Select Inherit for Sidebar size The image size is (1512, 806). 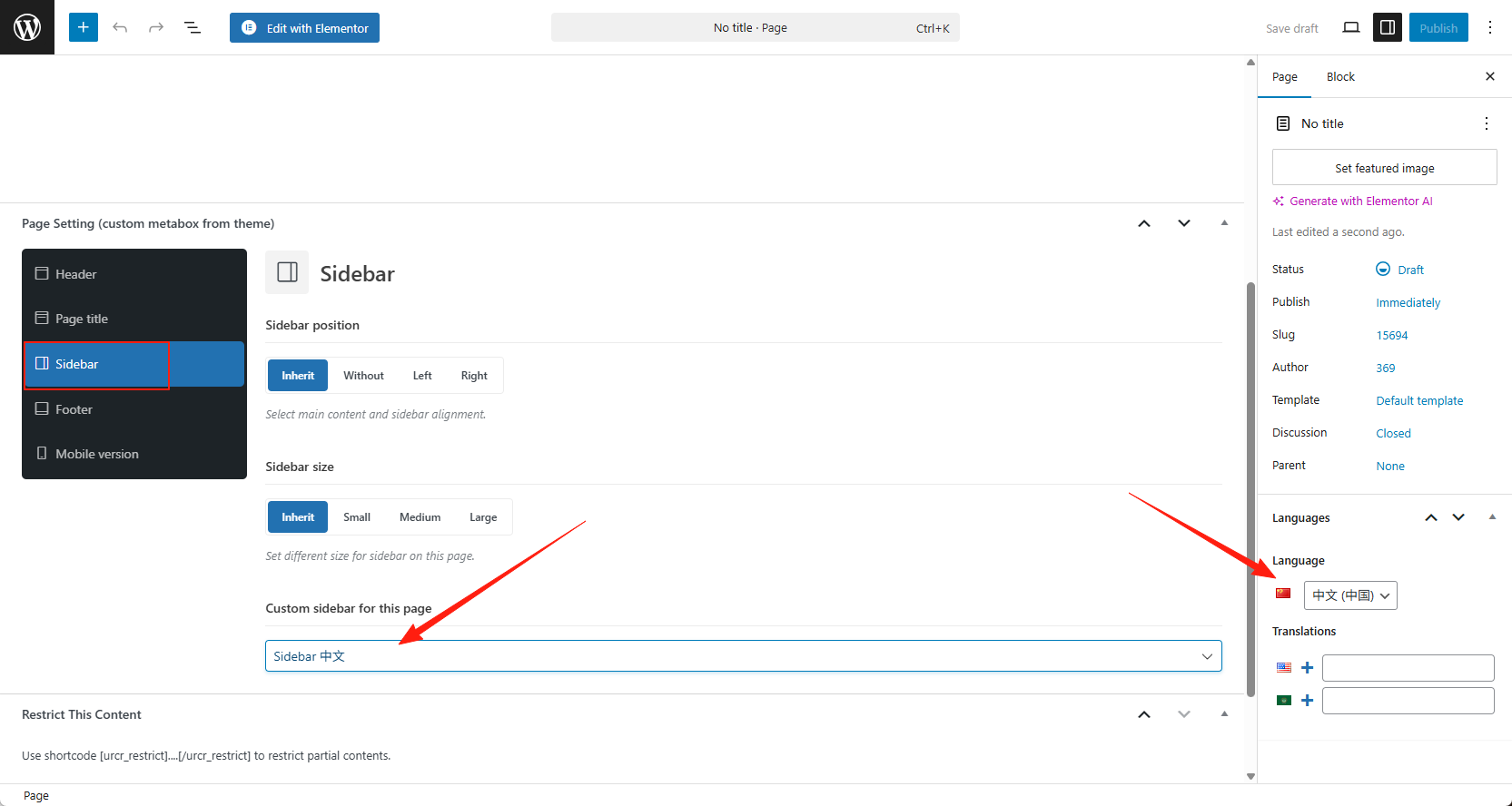298,517
